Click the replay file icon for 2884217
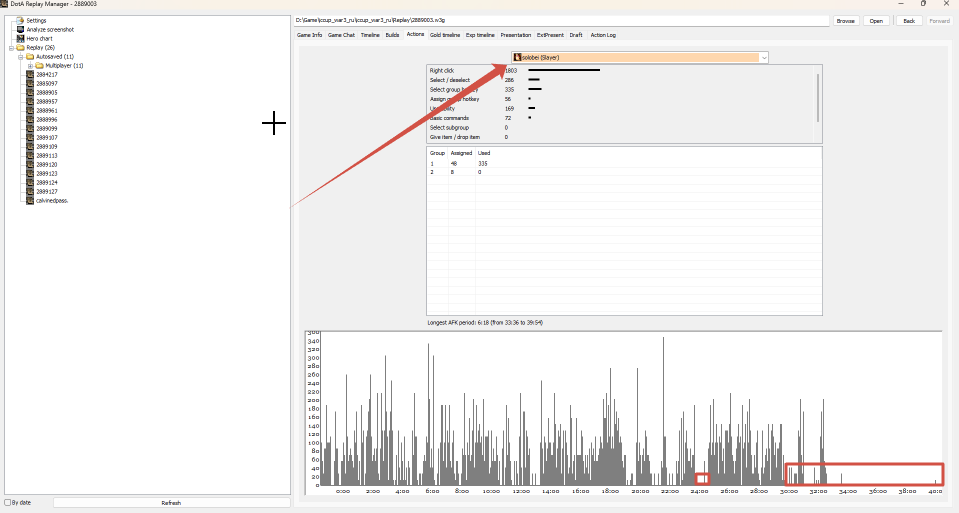Screen dimensions: 959x513 click(x=30, y=75)
